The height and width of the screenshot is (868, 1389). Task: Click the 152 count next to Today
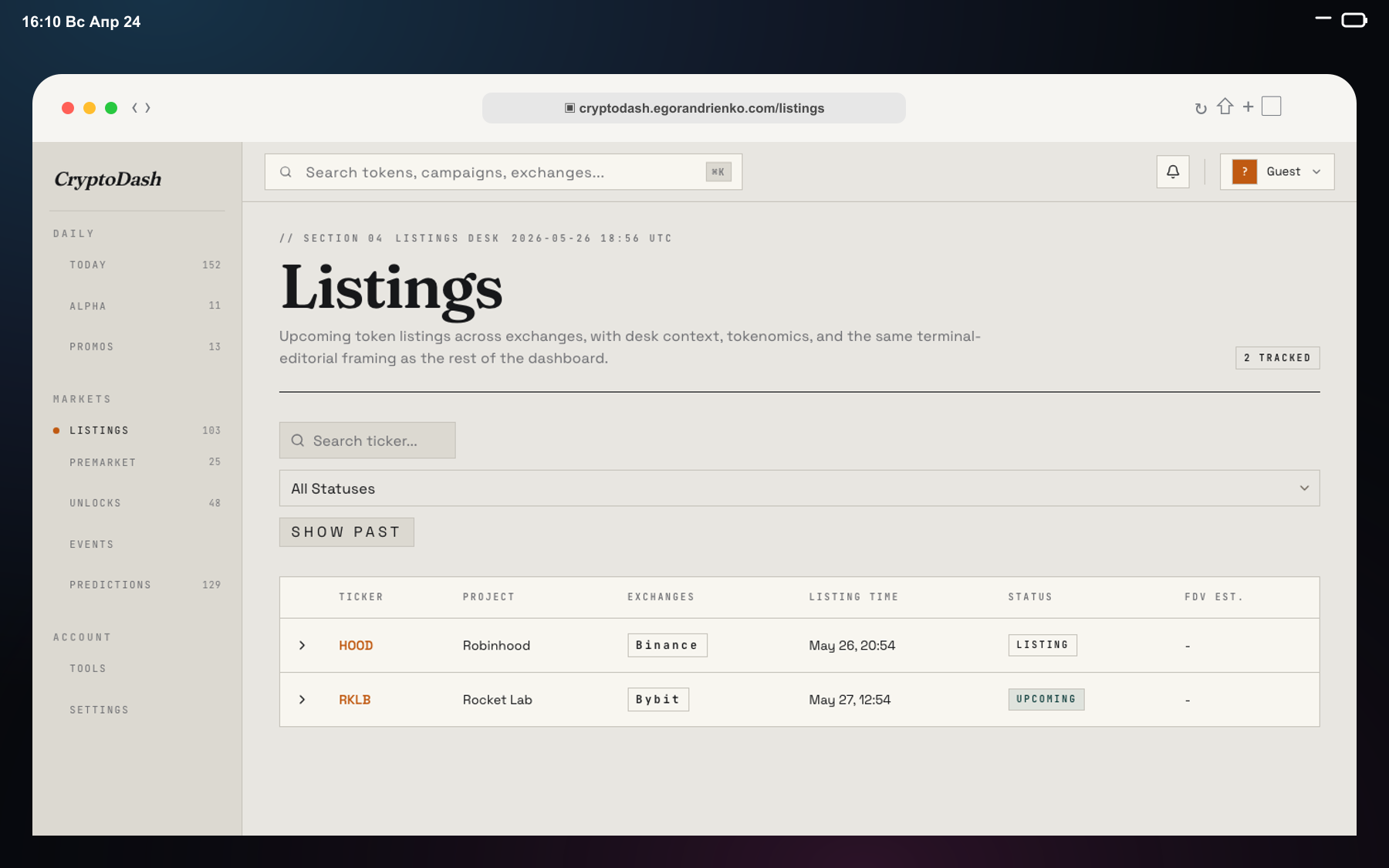[211, 265]
